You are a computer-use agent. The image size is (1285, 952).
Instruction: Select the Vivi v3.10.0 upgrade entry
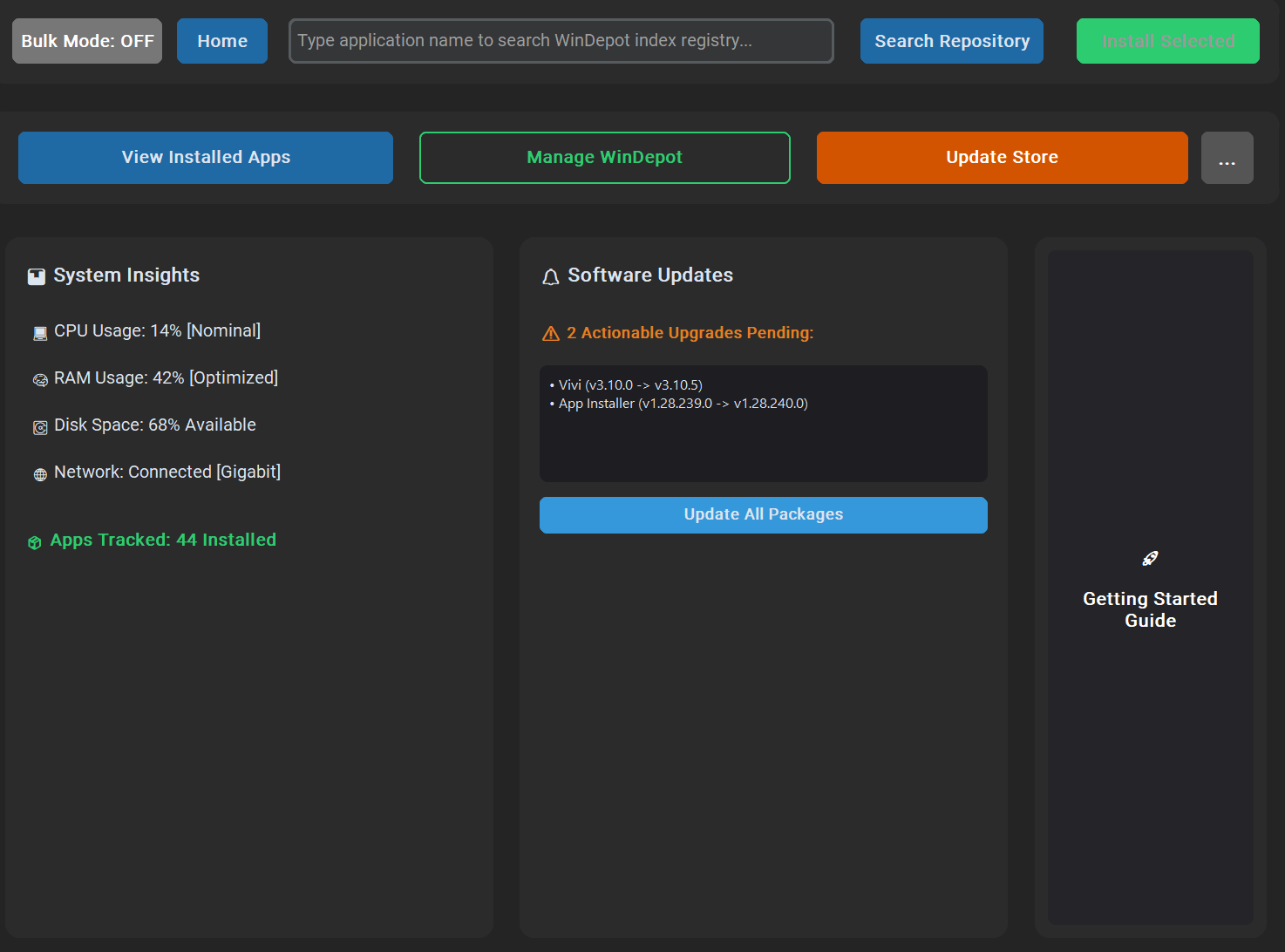(626, 384)
